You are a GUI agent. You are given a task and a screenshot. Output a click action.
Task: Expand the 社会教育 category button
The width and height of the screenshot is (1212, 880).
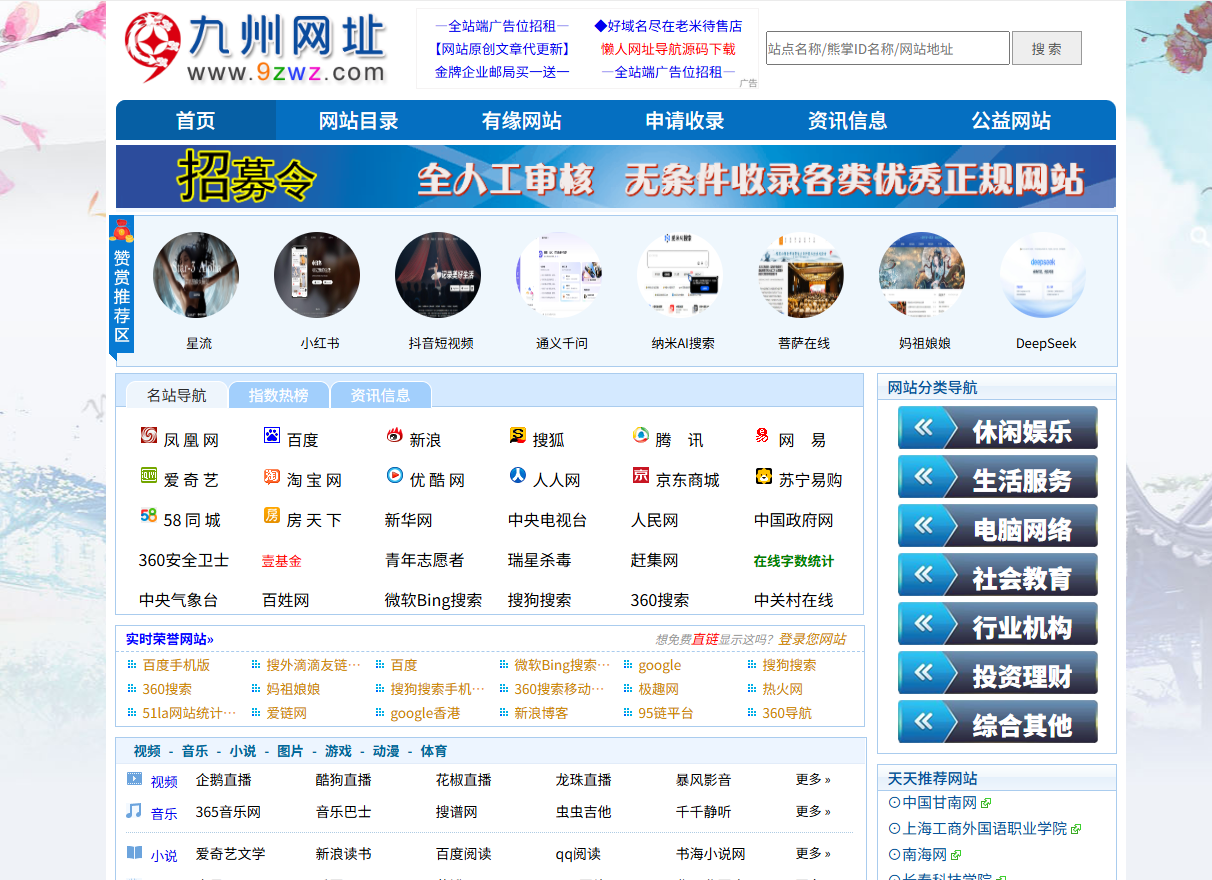click(x=998, y=575)
